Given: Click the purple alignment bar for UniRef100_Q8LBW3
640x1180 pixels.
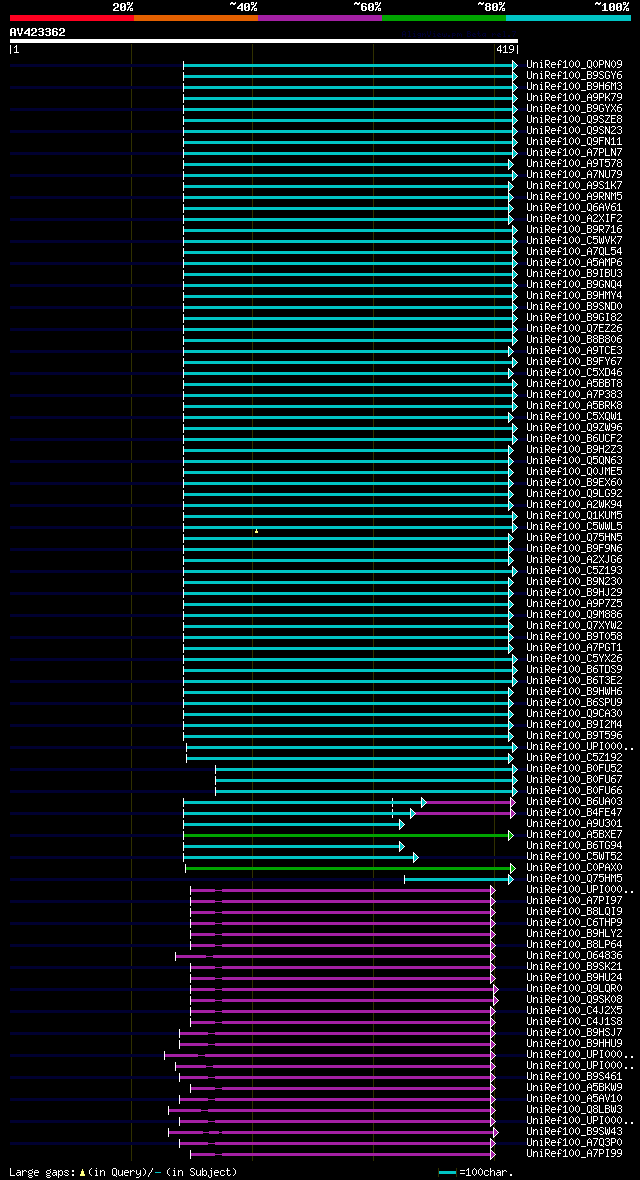Looking at the screenshot, I should (x=331, y=1110).
